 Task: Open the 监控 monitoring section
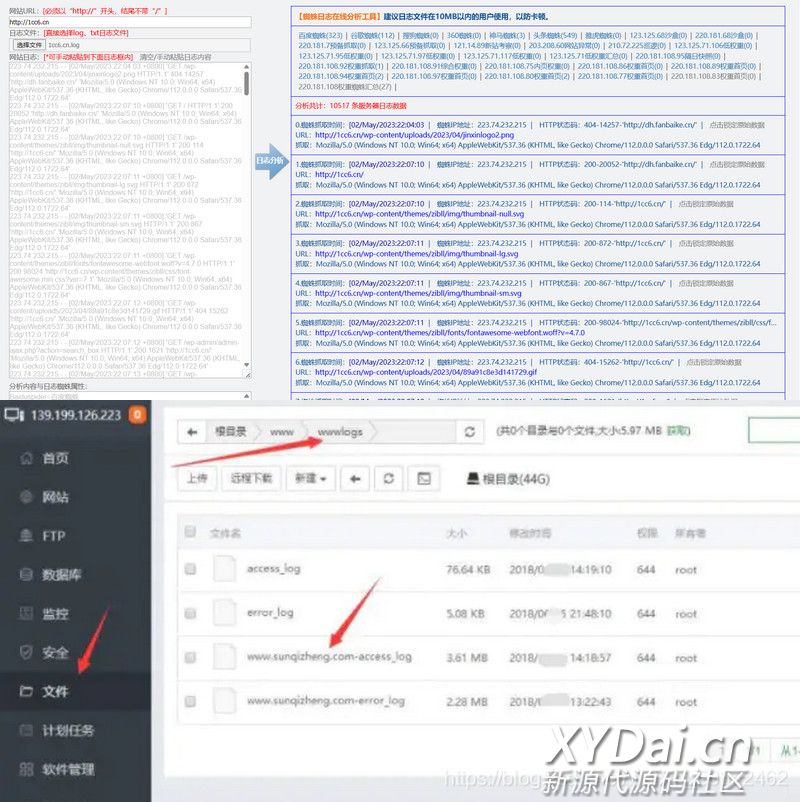coord(27,614)
